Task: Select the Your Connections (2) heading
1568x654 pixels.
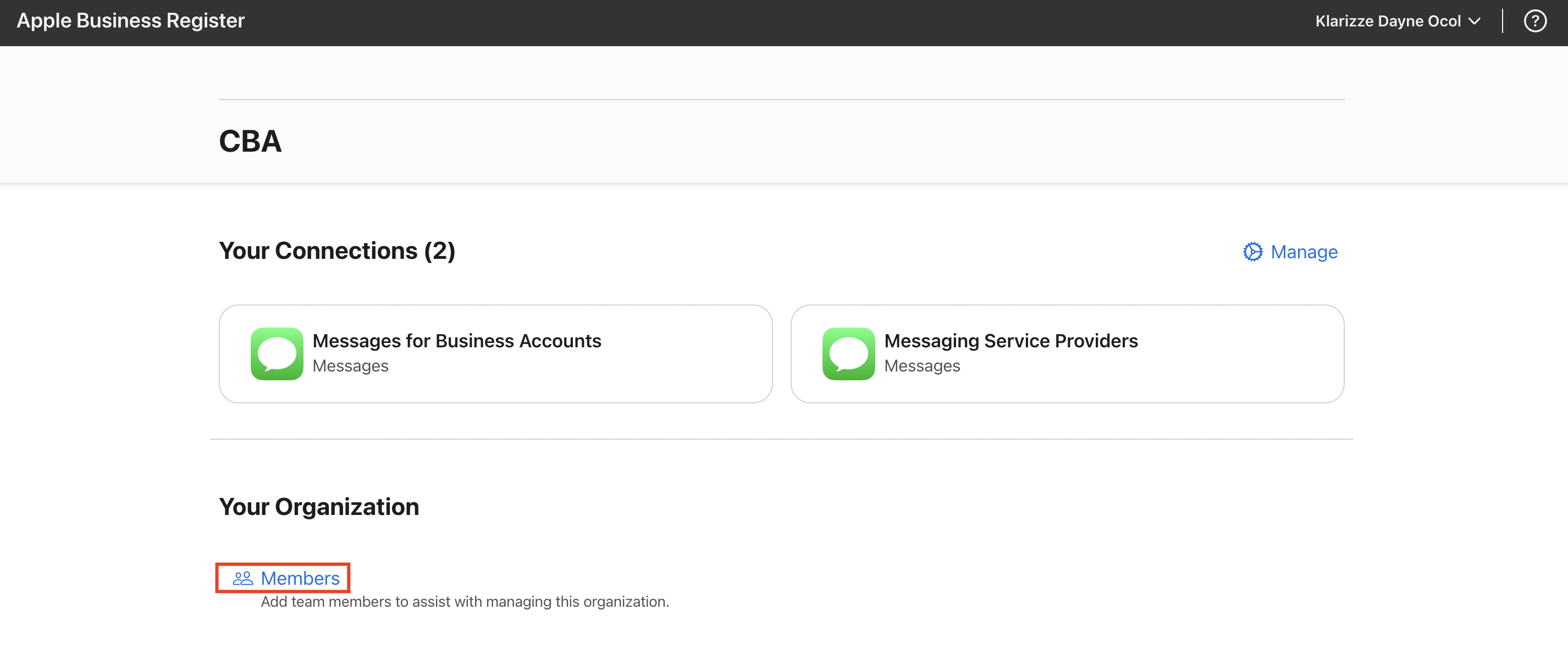Action: pyautogui.click(x=337, y=251)
